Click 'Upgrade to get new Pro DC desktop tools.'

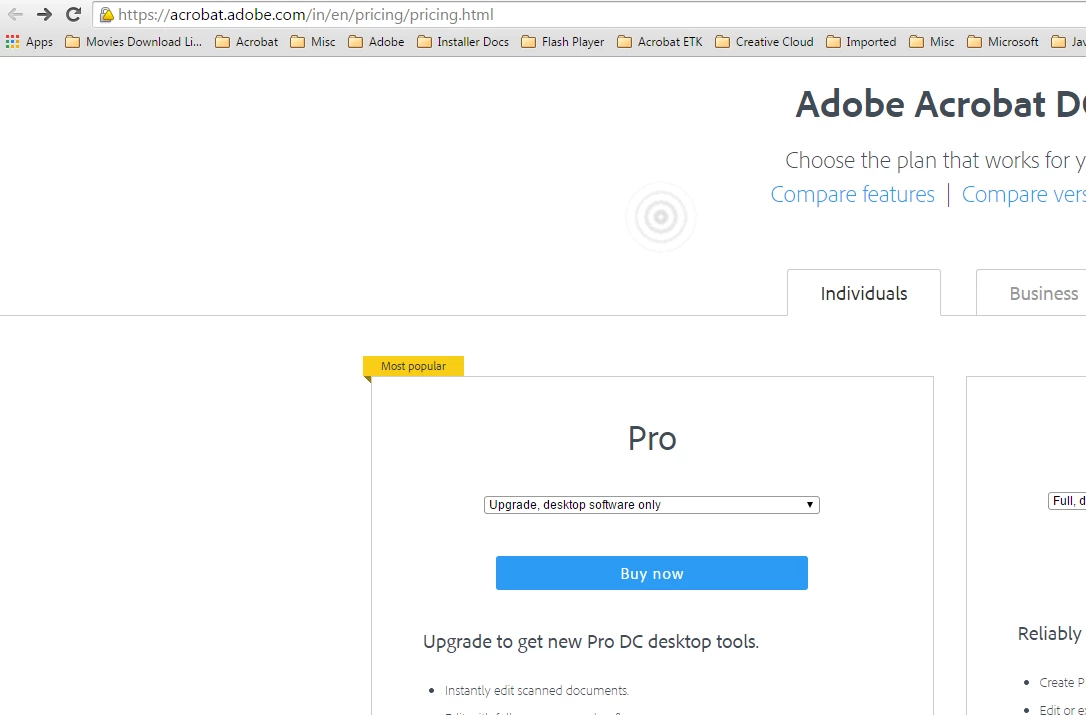pyautogui.click(x=591, y=642)
